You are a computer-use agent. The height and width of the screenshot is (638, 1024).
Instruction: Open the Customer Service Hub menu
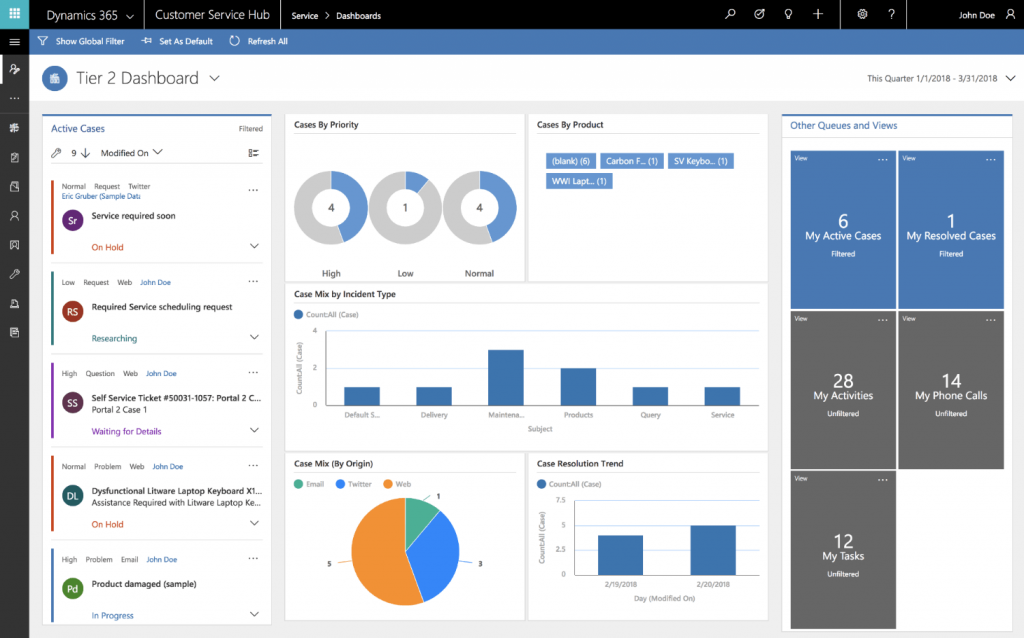[211, 14]
